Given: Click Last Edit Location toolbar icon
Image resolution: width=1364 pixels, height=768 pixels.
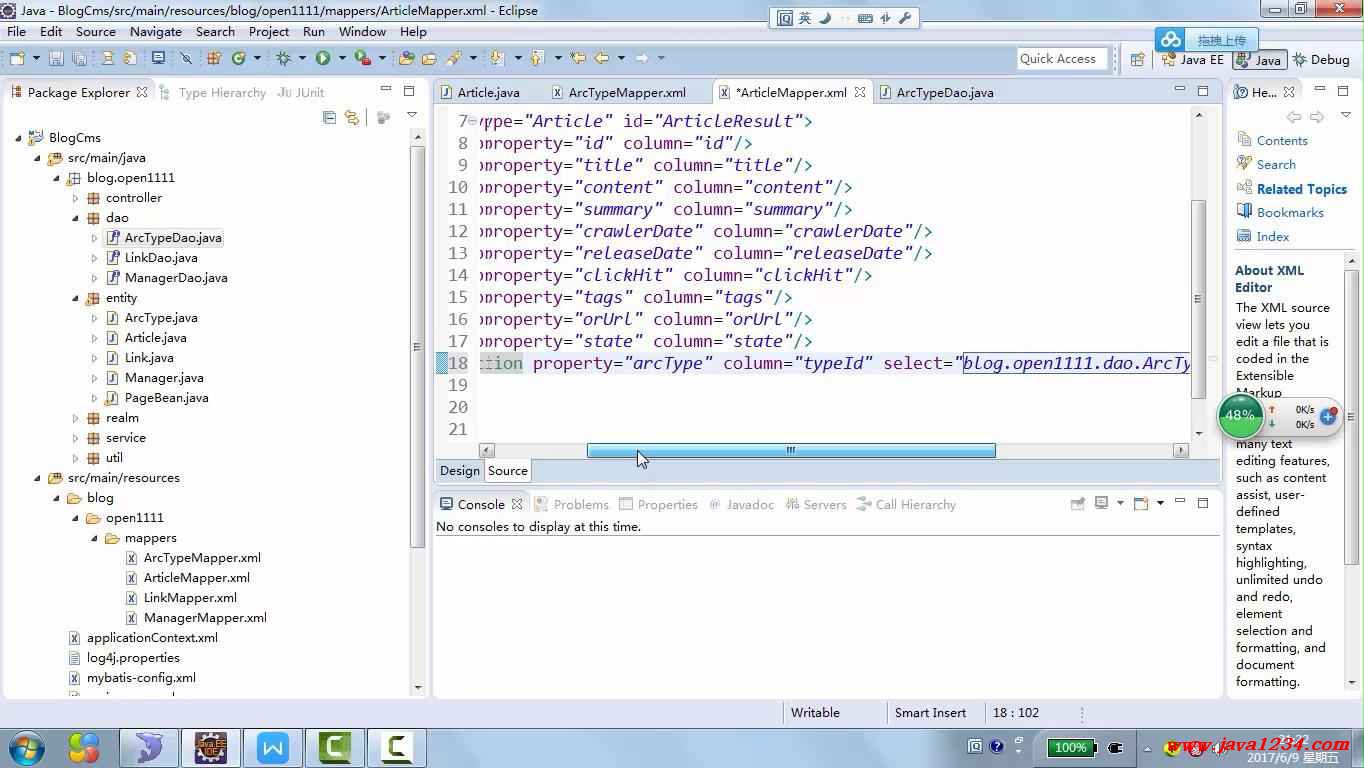Looking at the screenshot, I should (577, 59).
